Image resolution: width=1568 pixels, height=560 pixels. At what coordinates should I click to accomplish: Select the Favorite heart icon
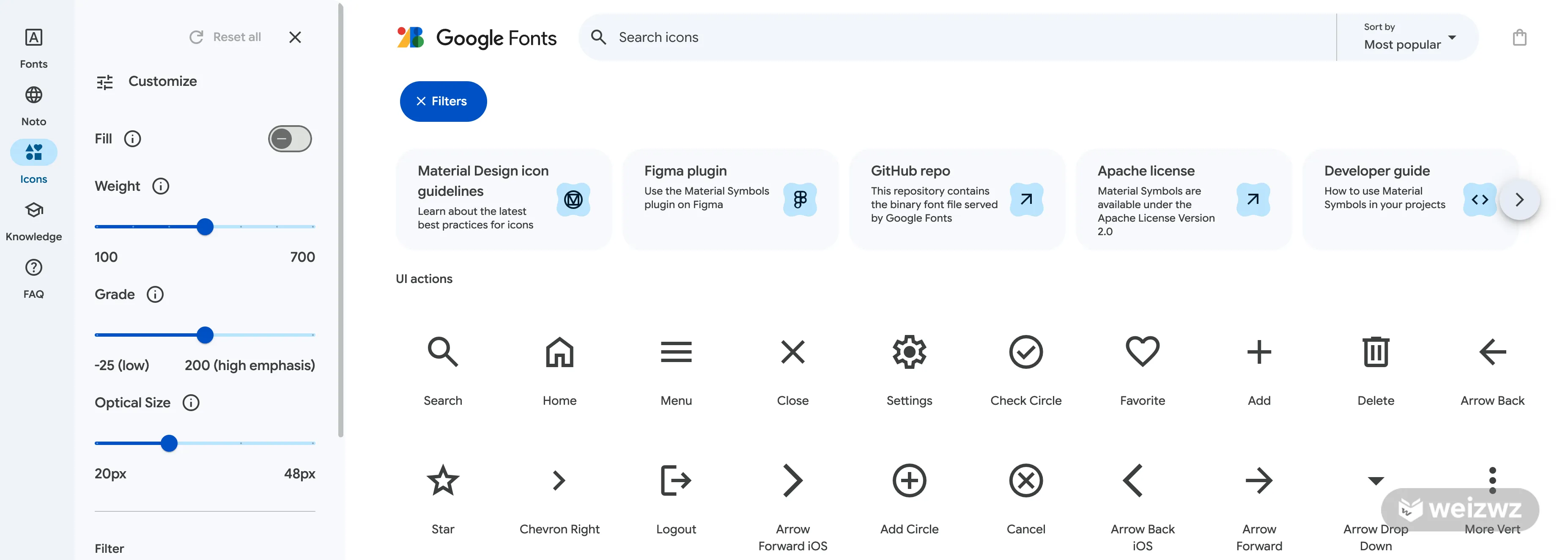[1143, 352]
